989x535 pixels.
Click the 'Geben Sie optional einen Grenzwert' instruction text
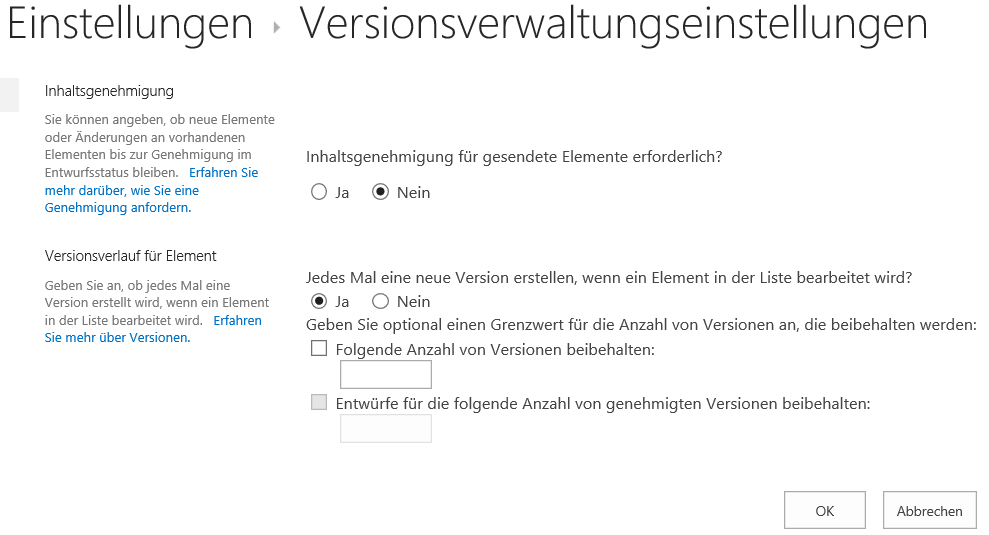641,324
